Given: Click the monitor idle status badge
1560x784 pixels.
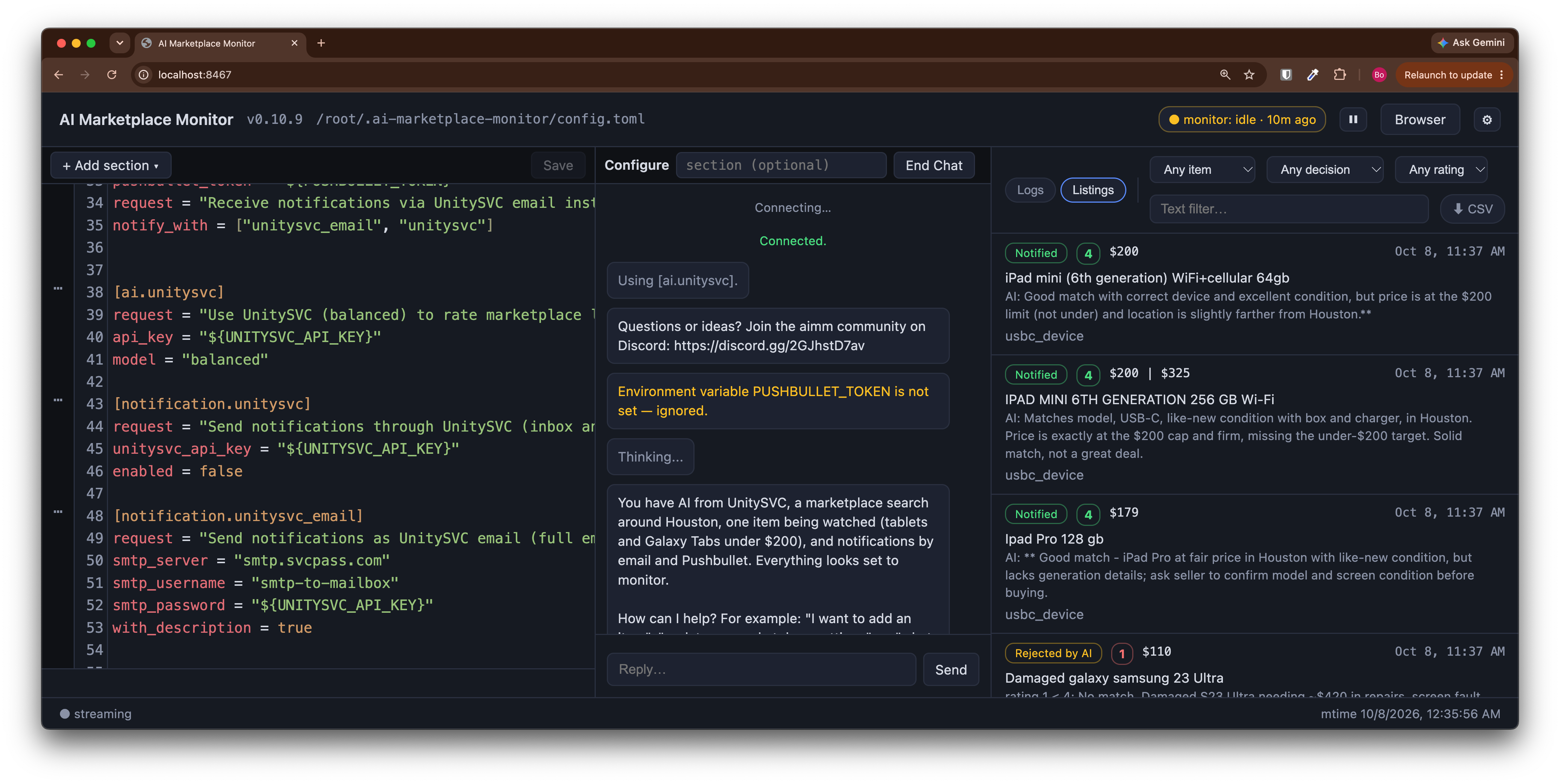Looking at the screenshot, I should click(x=1241, y=119).
